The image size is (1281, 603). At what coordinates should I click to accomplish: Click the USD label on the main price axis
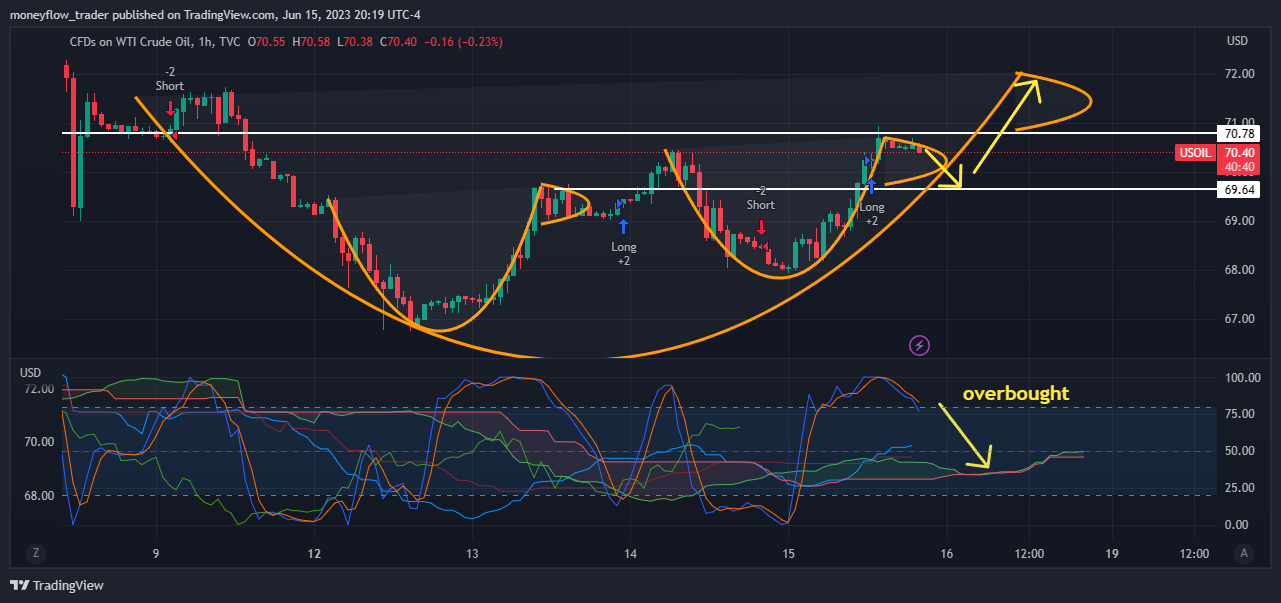(1237, 41)
